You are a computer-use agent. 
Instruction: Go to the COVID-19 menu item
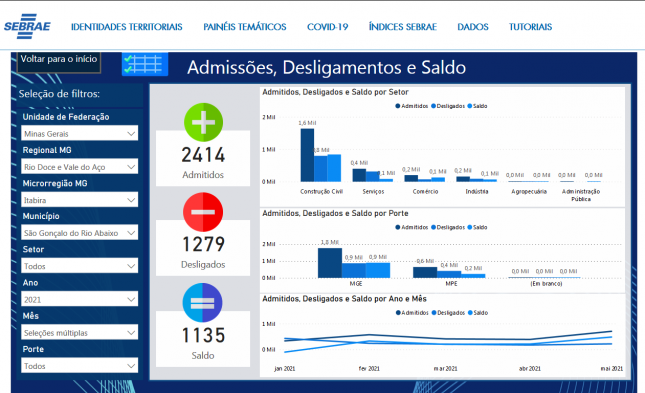pyautogui.click(x=327, y=27)
